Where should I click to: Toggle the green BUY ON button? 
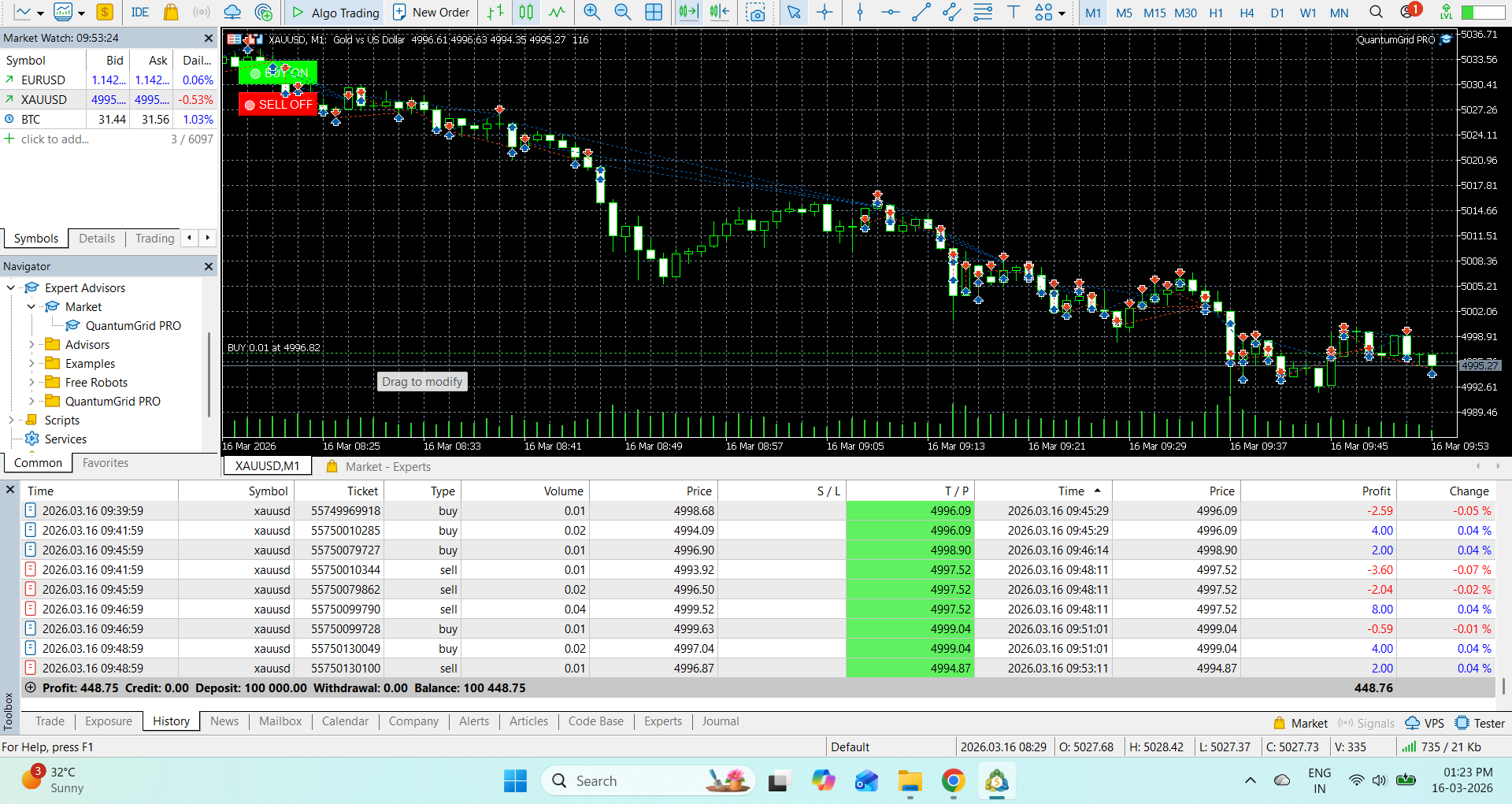pyautogui.click(x=278, y=72)
